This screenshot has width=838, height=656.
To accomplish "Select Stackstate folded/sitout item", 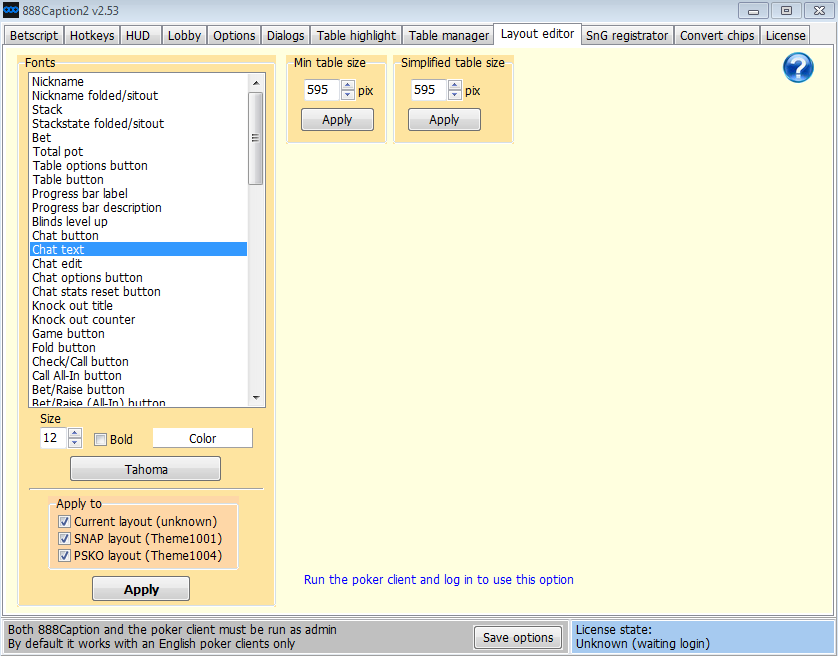I will tap(138, 124).
